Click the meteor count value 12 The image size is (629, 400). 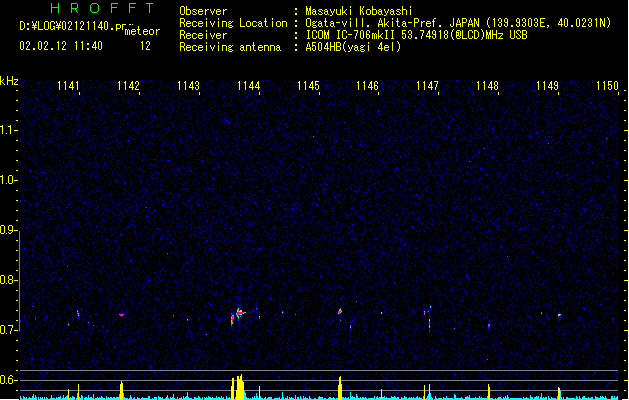click(x=145, y=46)
